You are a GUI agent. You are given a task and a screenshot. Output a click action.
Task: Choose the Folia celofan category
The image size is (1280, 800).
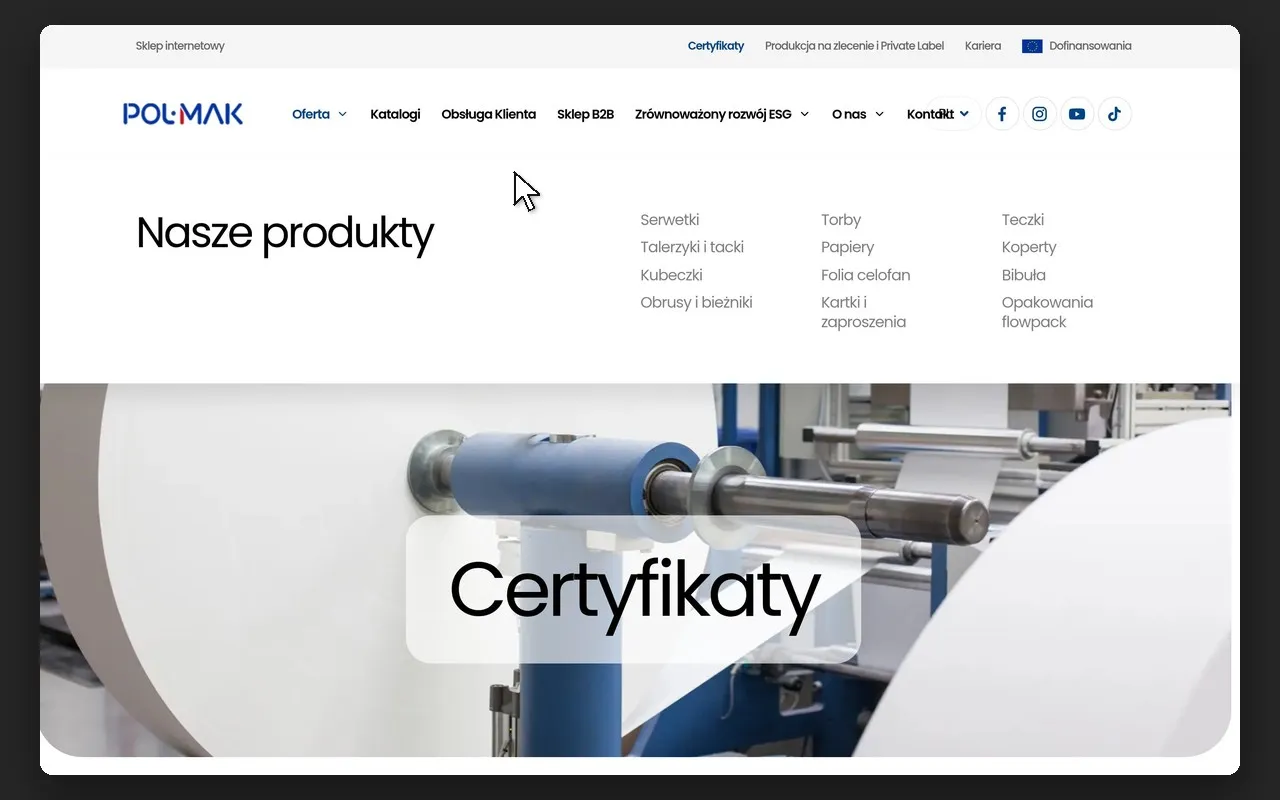866,275
